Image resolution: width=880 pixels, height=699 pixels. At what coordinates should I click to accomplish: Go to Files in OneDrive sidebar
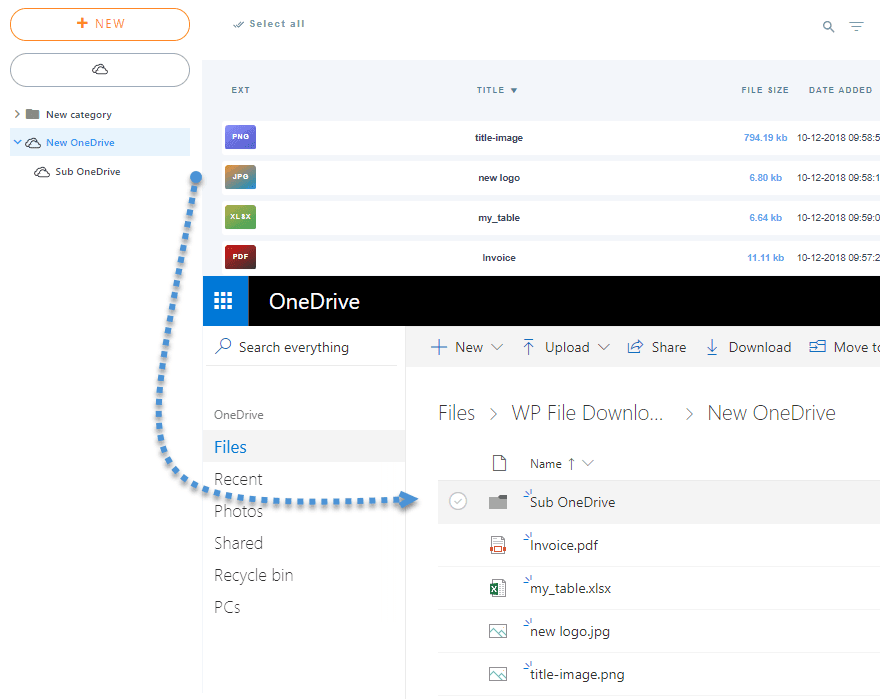click(304, 446)
